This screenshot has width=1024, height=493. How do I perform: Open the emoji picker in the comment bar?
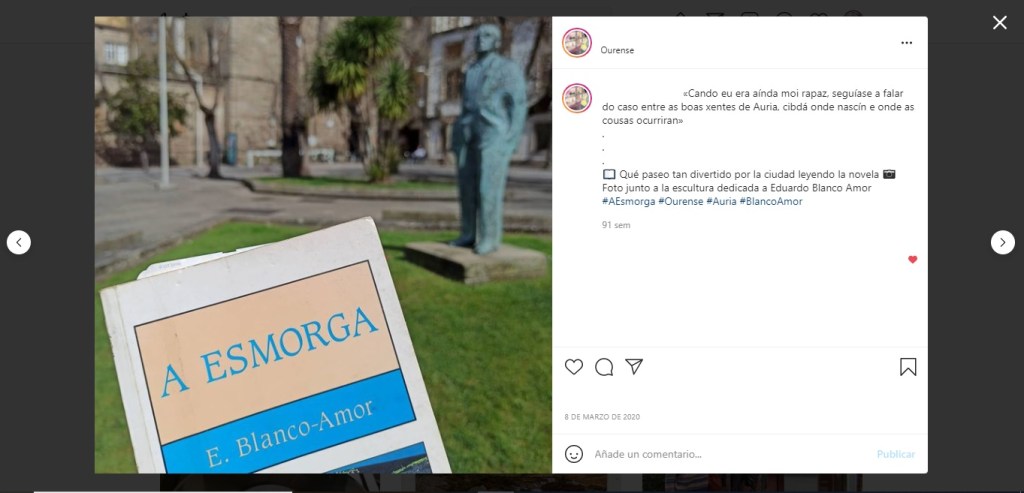(573, 454)
